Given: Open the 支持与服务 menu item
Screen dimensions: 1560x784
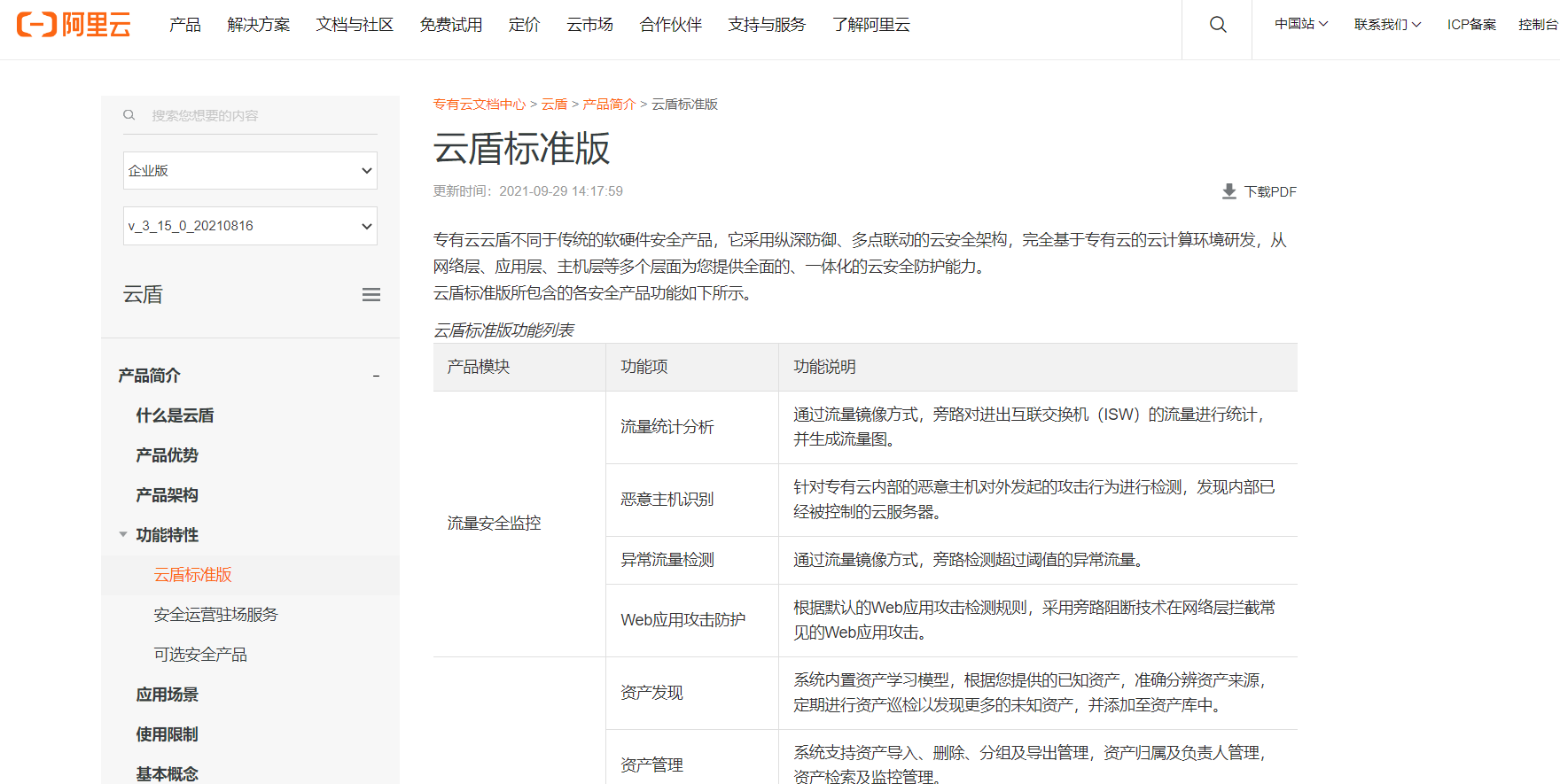Looking at the screenshot, I should [767, 25].
